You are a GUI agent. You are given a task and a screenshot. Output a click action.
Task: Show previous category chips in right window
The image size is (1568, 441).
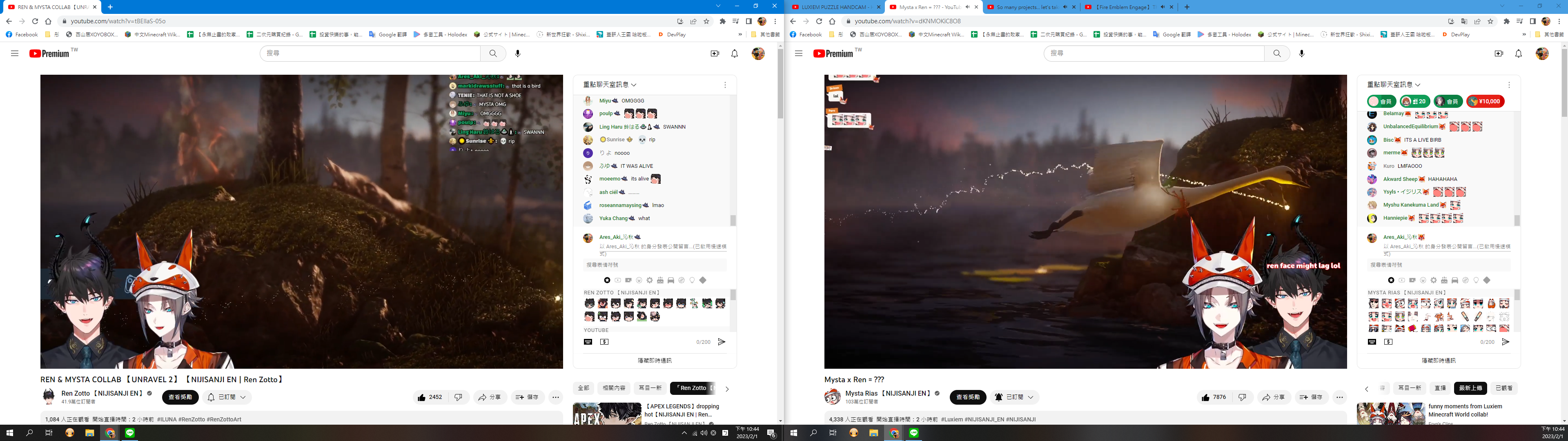pos(1367,389)
